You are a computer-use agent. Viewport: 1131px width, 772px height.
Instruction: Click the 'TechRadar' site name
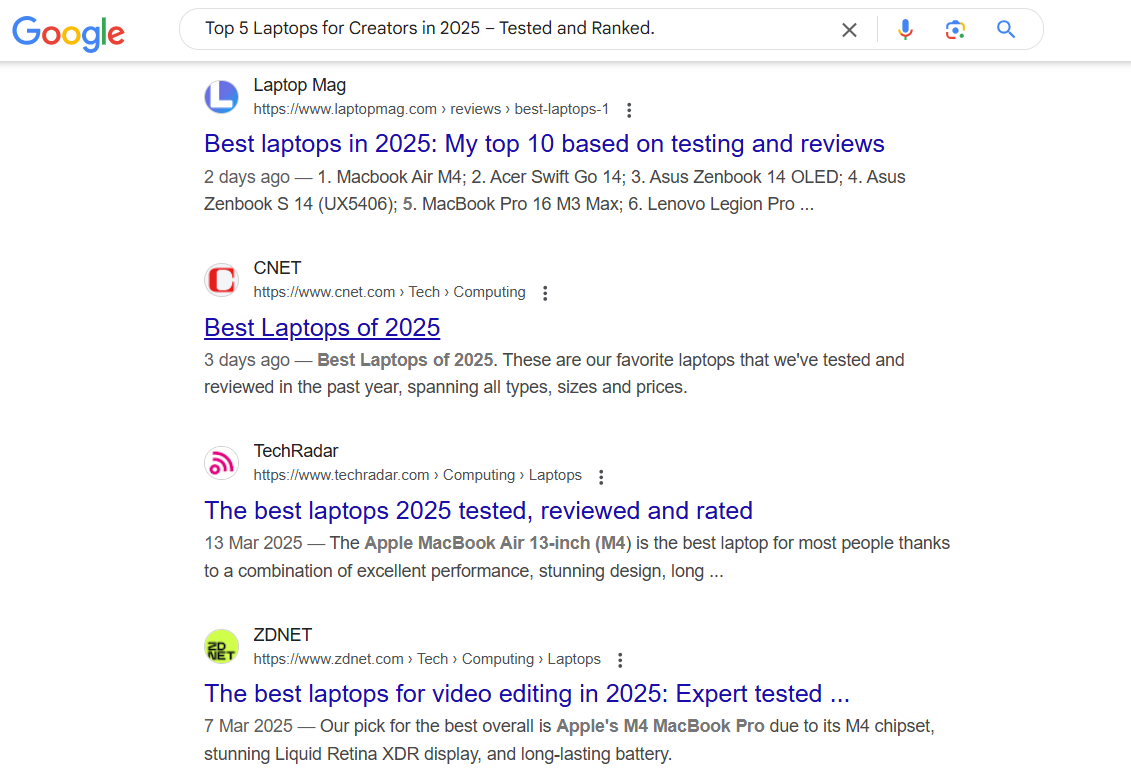(x=296, y=452)
